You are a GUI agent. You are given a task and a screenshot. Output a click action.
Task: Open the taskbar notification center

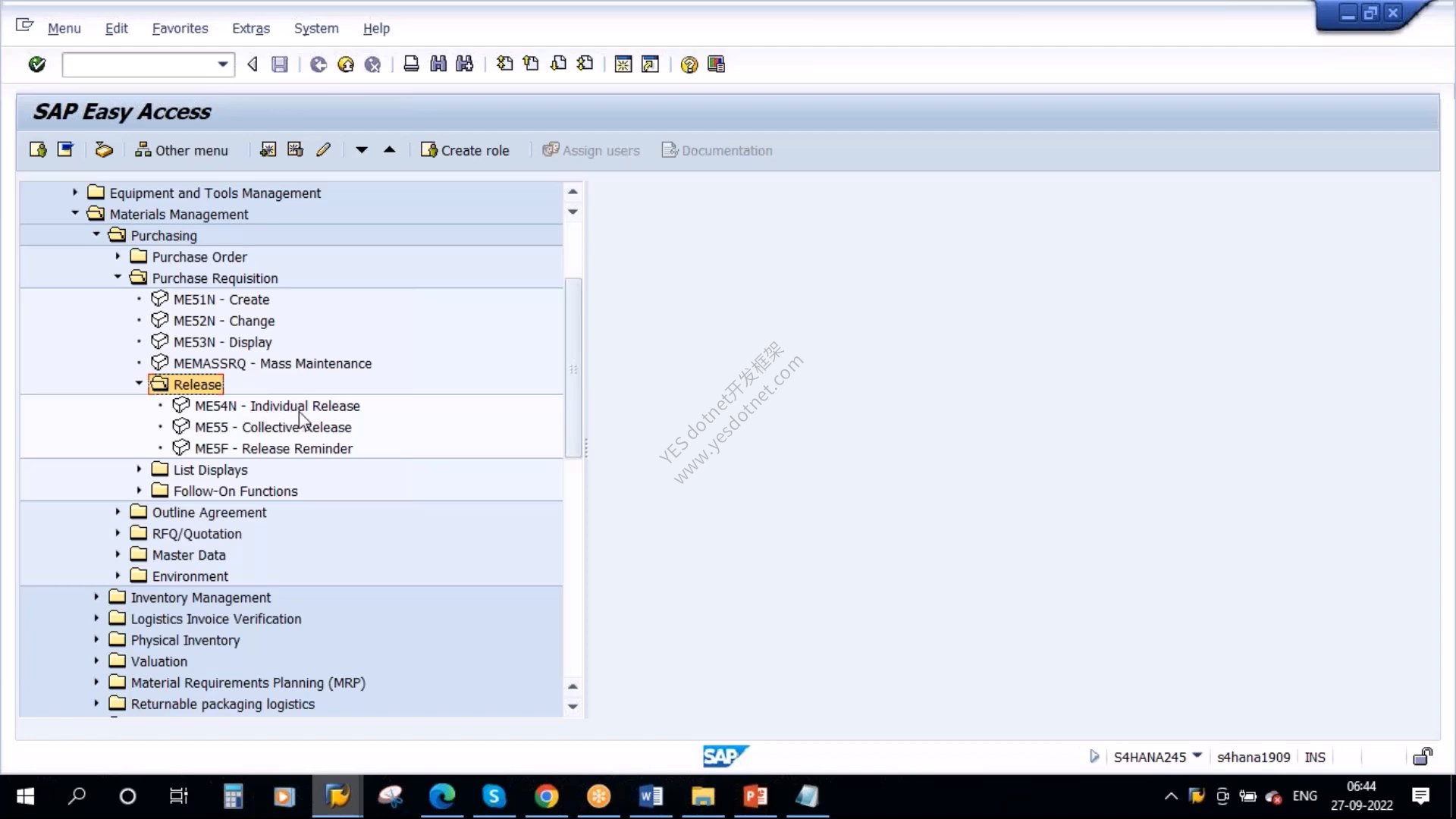[x=1420, y=796]
